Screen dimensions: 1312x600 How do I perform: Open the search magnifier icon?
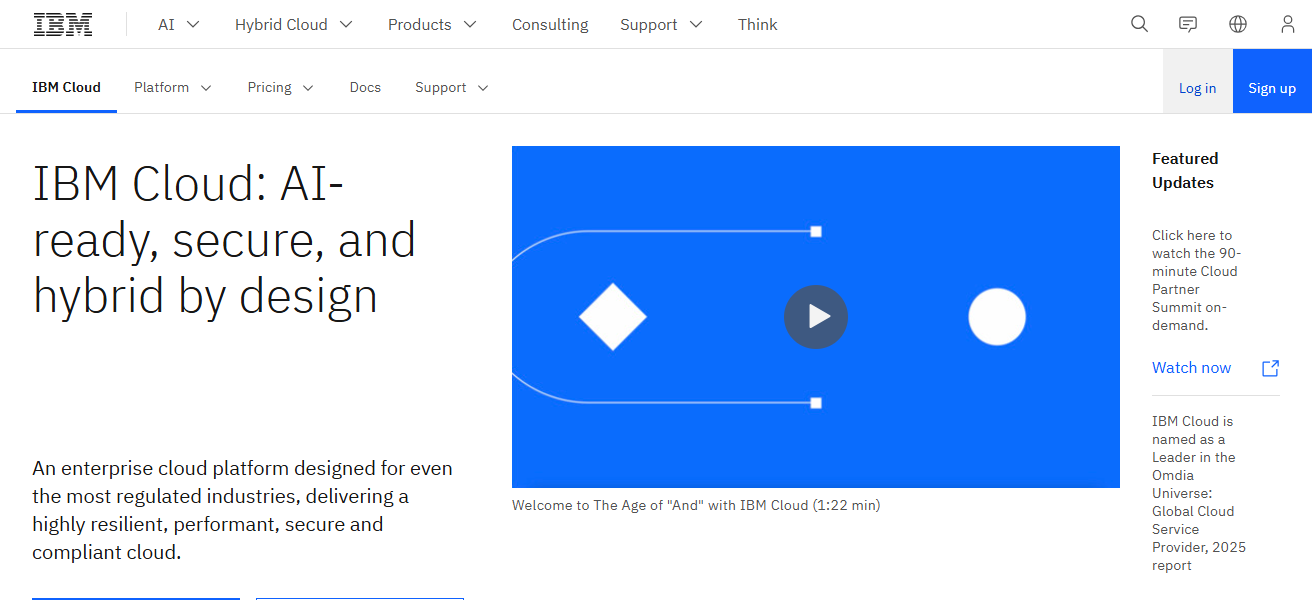click(x=1139, y=24)
